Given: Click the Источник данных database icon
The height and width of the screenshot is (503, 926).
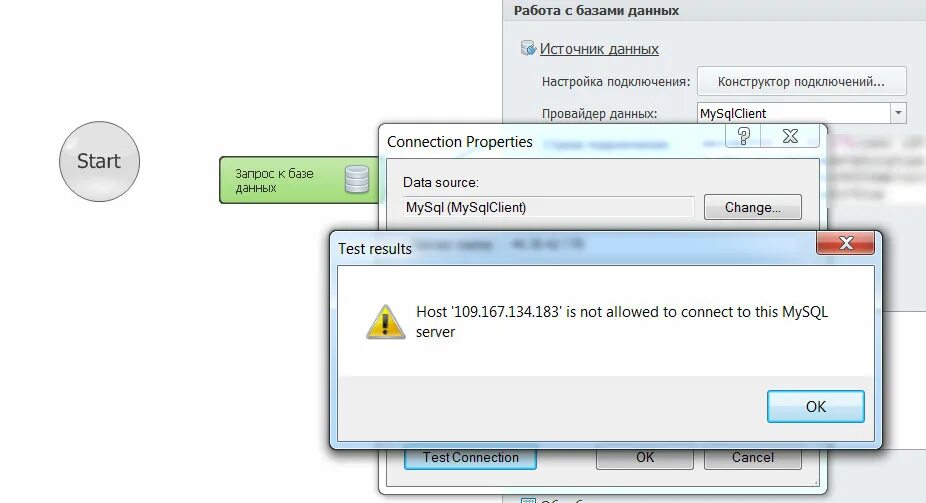Looking at the screenshot, I should pyautogui.click(x=527, y=48).
